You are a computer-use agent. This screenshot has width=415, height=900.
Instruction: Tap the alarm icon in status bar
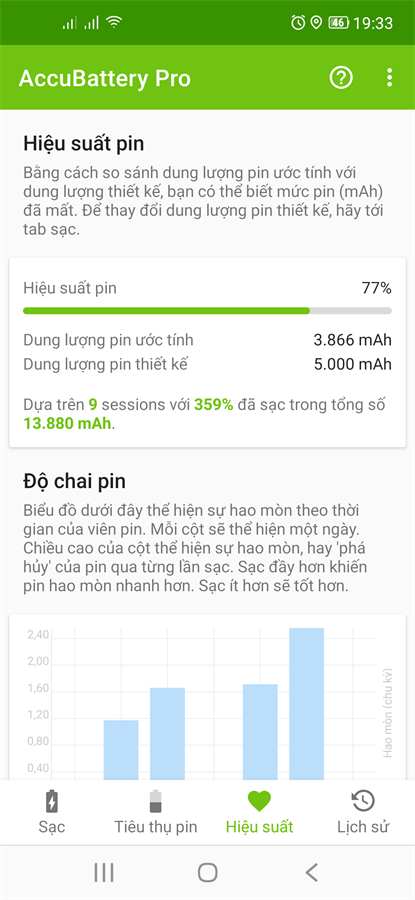(x=298, y=22)
